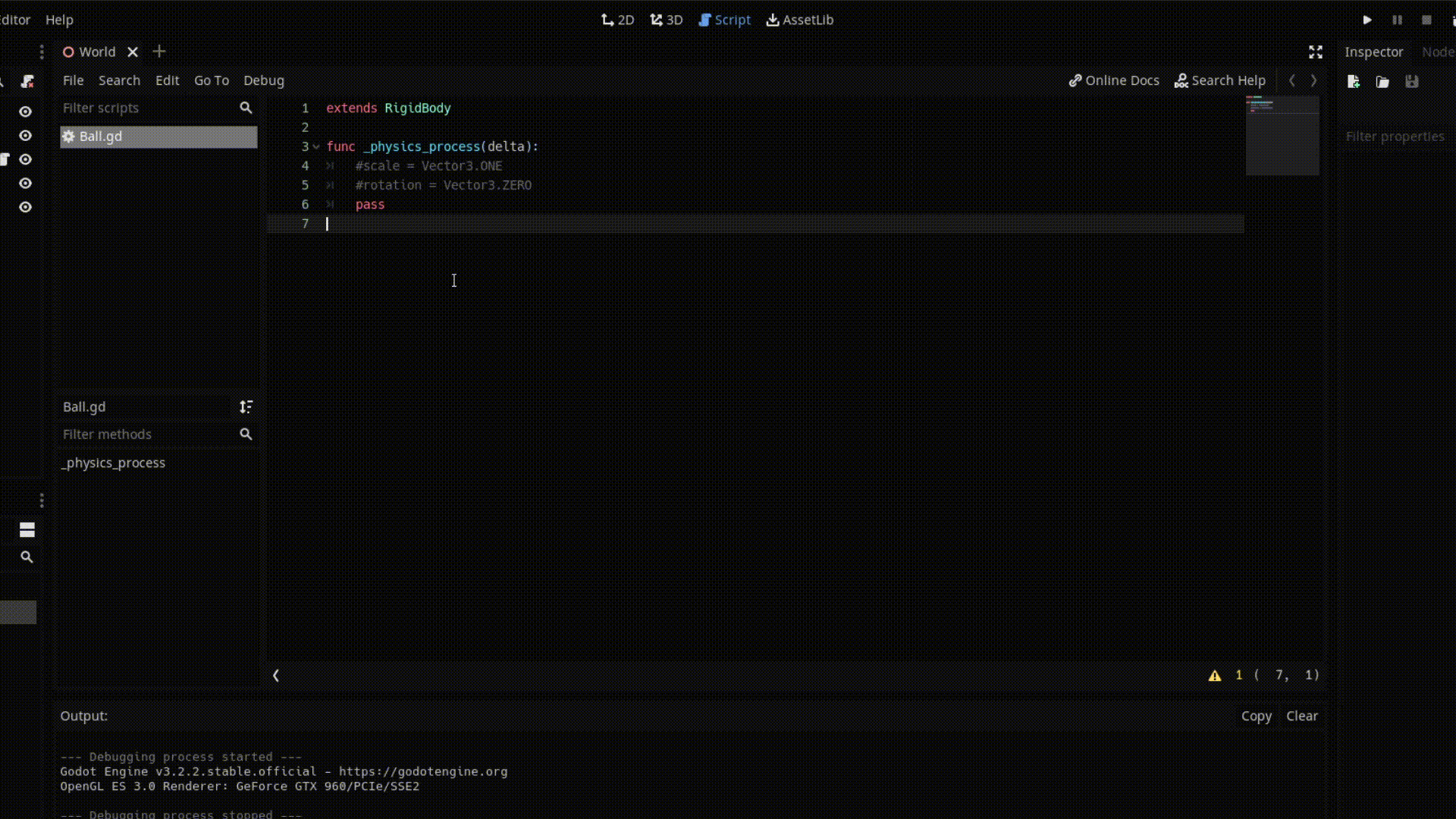The width and height of the screenshot is (1456, 819).
Task: Click the Filter methods search icon
Action: pyautogui.click(x=246, y=435)
